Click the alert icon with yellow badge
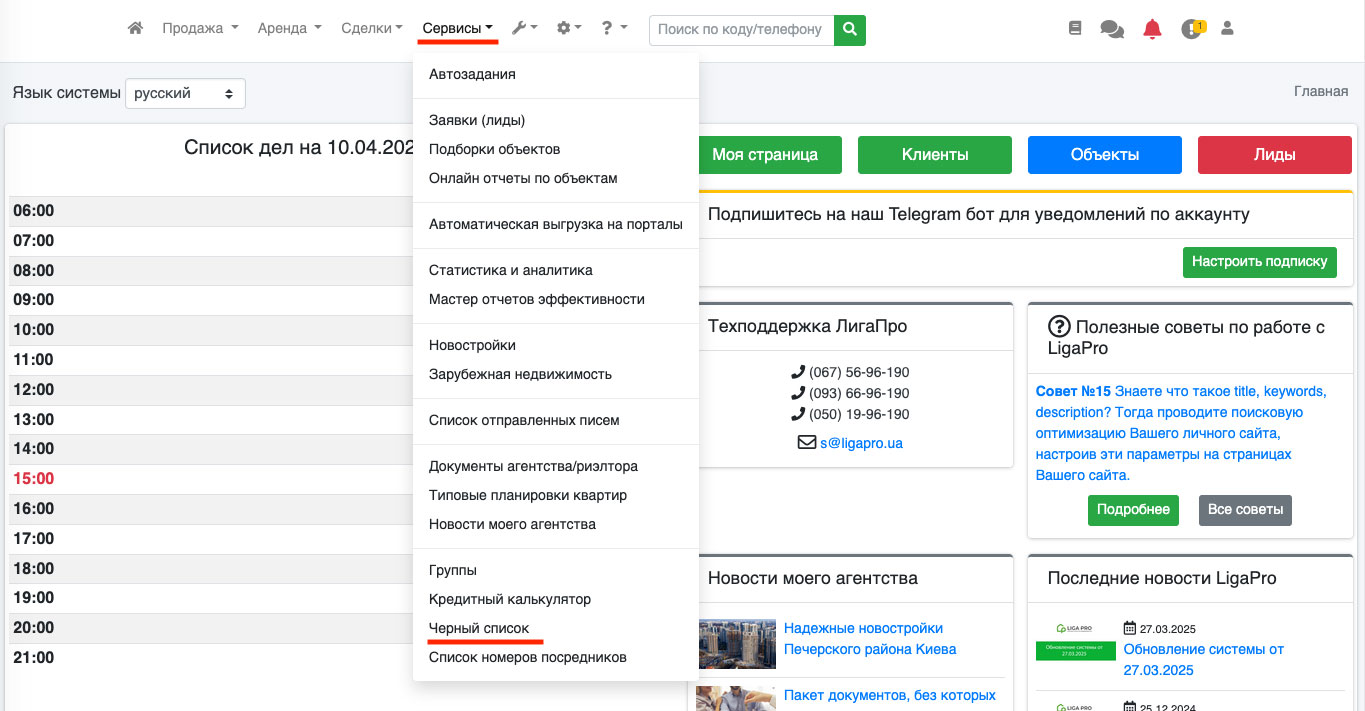 tap(1191, 29)
